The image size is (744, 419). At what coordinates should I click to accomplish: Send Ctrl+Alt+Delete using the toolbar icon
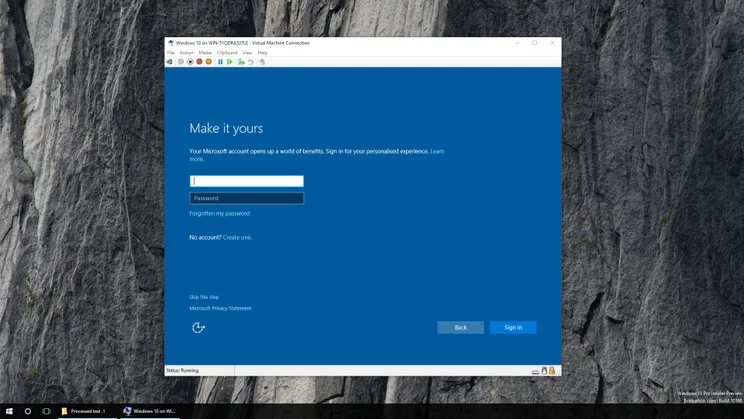pyautogui.click(x=169, y=62)
